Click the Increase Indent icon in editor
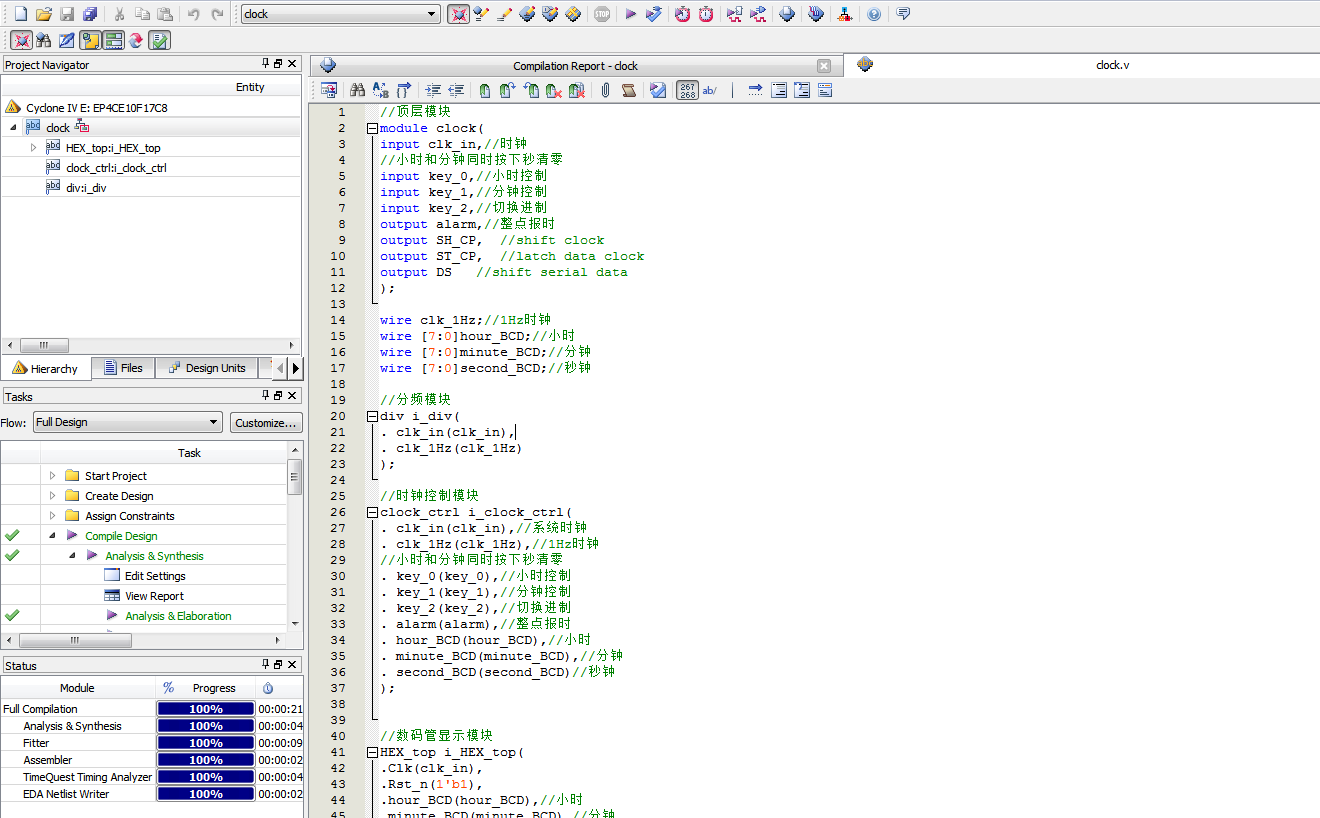Image resolution: width=1320 pixels, height=818 pixels. (x=433, y=90)
